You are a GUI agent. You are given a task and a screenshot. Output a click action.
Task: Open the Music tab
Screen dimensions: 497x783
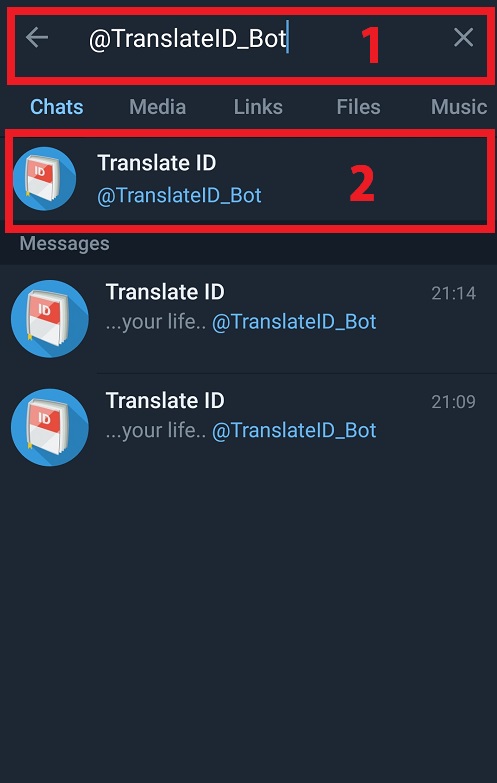(459, 107)
